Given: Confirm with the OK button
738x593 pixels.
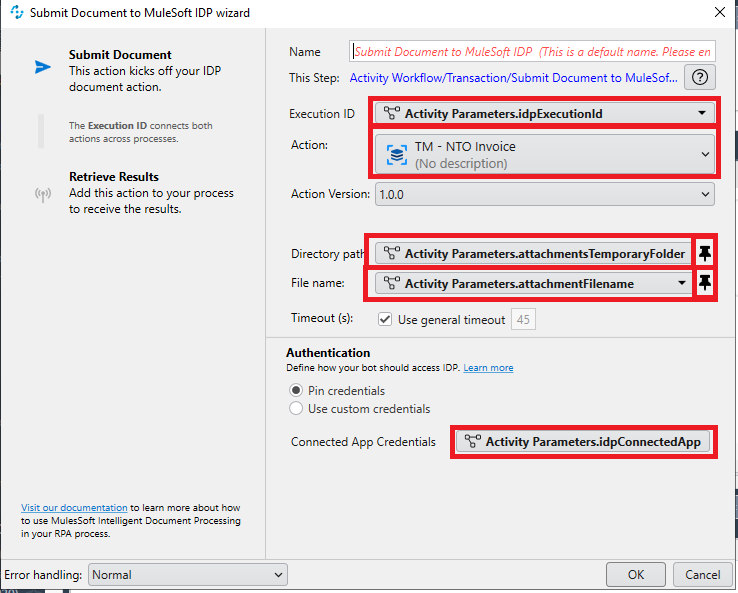Looking at the screenshot, I should [636, 575].
